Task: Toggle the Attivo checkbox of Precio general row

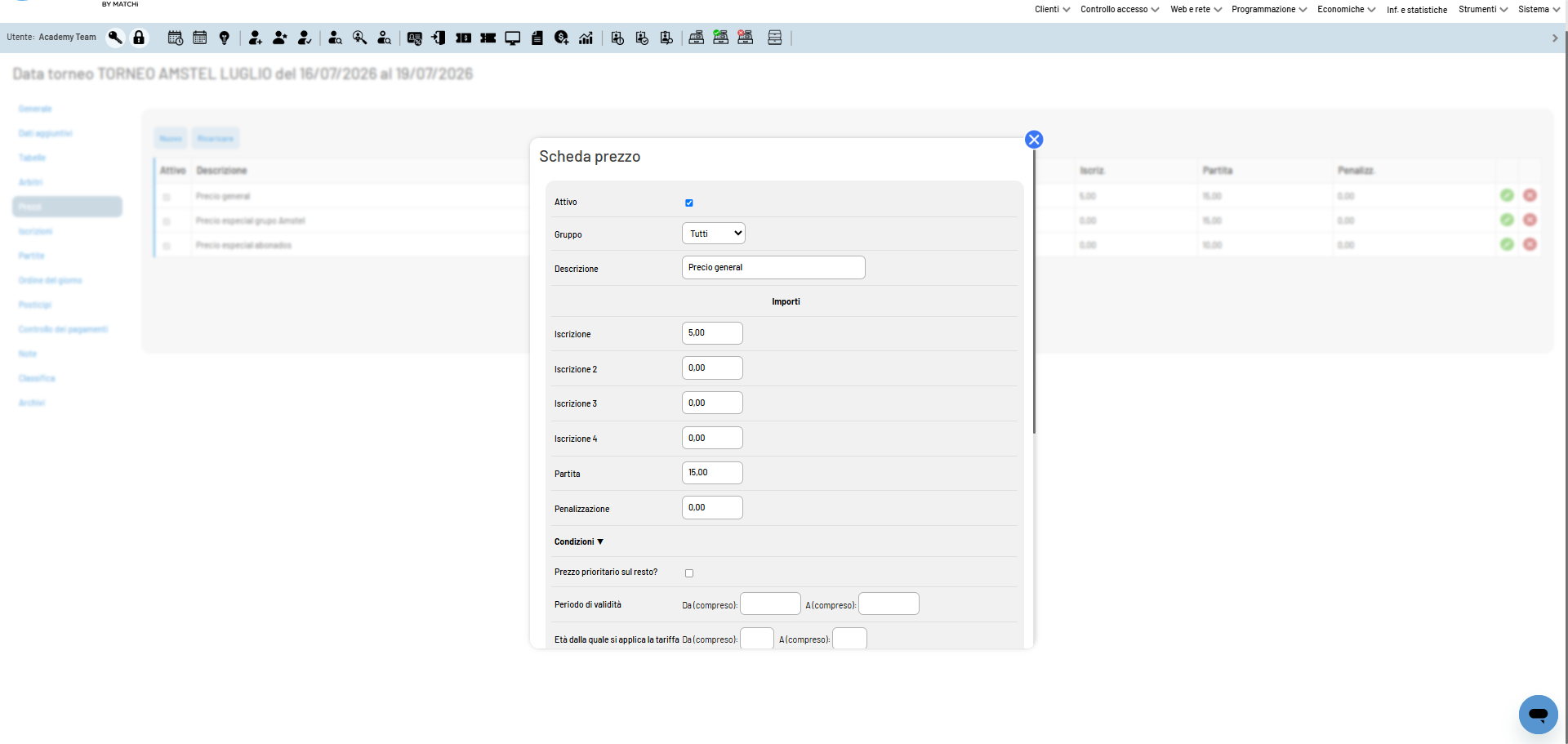Action: coord(167,197)
